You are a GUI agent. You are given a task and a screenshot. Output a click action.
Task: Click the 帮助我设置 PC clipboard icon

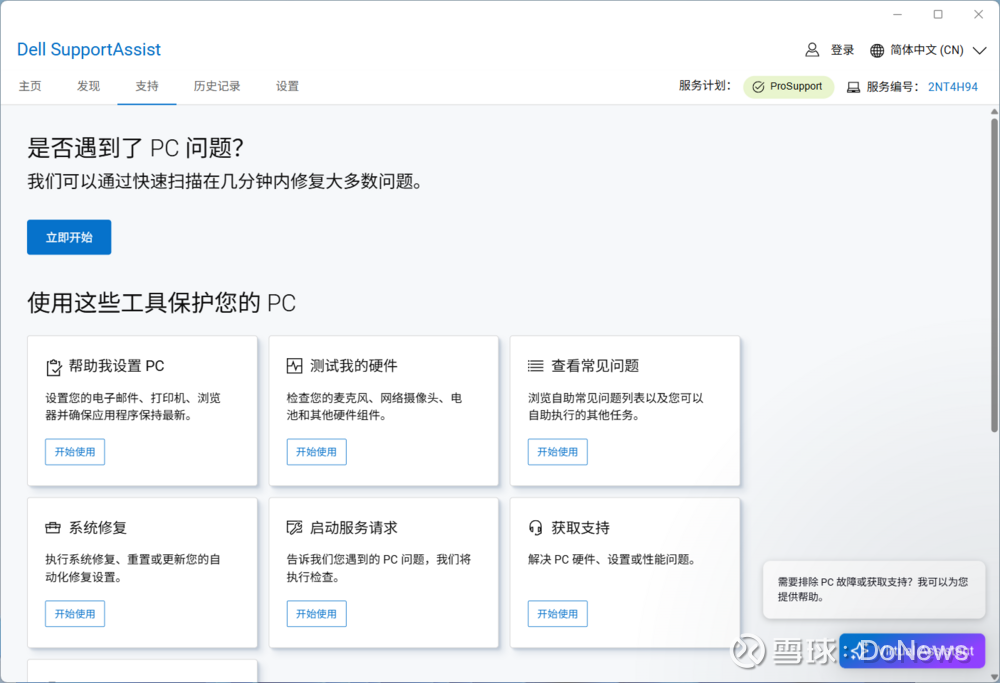pyautogui.click(x=54, y=367)
